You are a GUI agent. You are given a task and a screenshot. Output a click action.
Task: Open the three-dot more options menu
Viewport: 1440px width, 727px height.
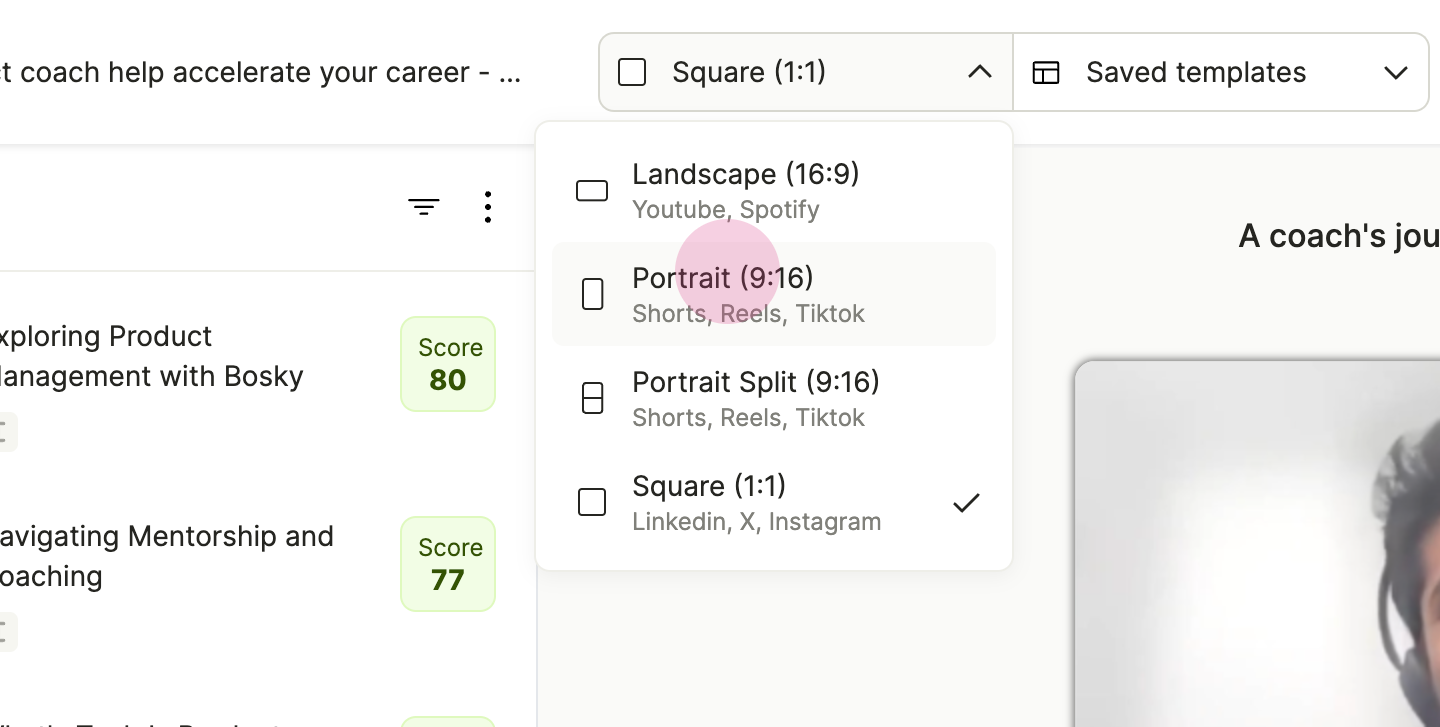coord(487,207)
